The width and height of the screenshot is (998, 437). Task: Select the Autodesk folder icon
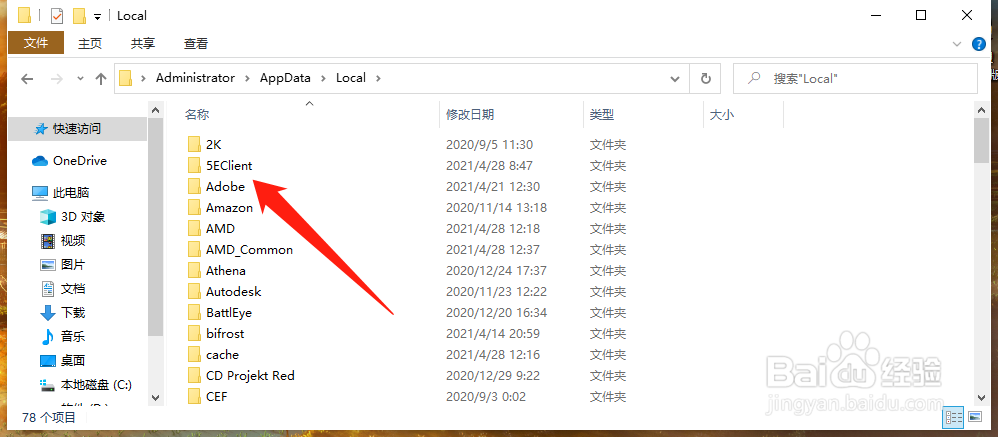[194, 291]
